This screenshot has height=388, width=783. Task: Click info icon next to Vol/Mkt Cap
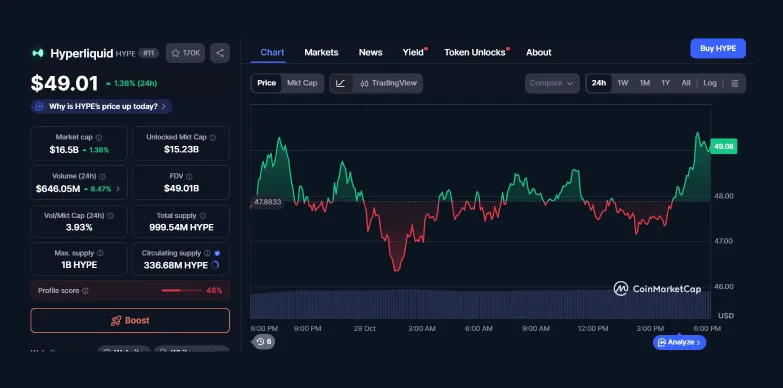(110, 216)
